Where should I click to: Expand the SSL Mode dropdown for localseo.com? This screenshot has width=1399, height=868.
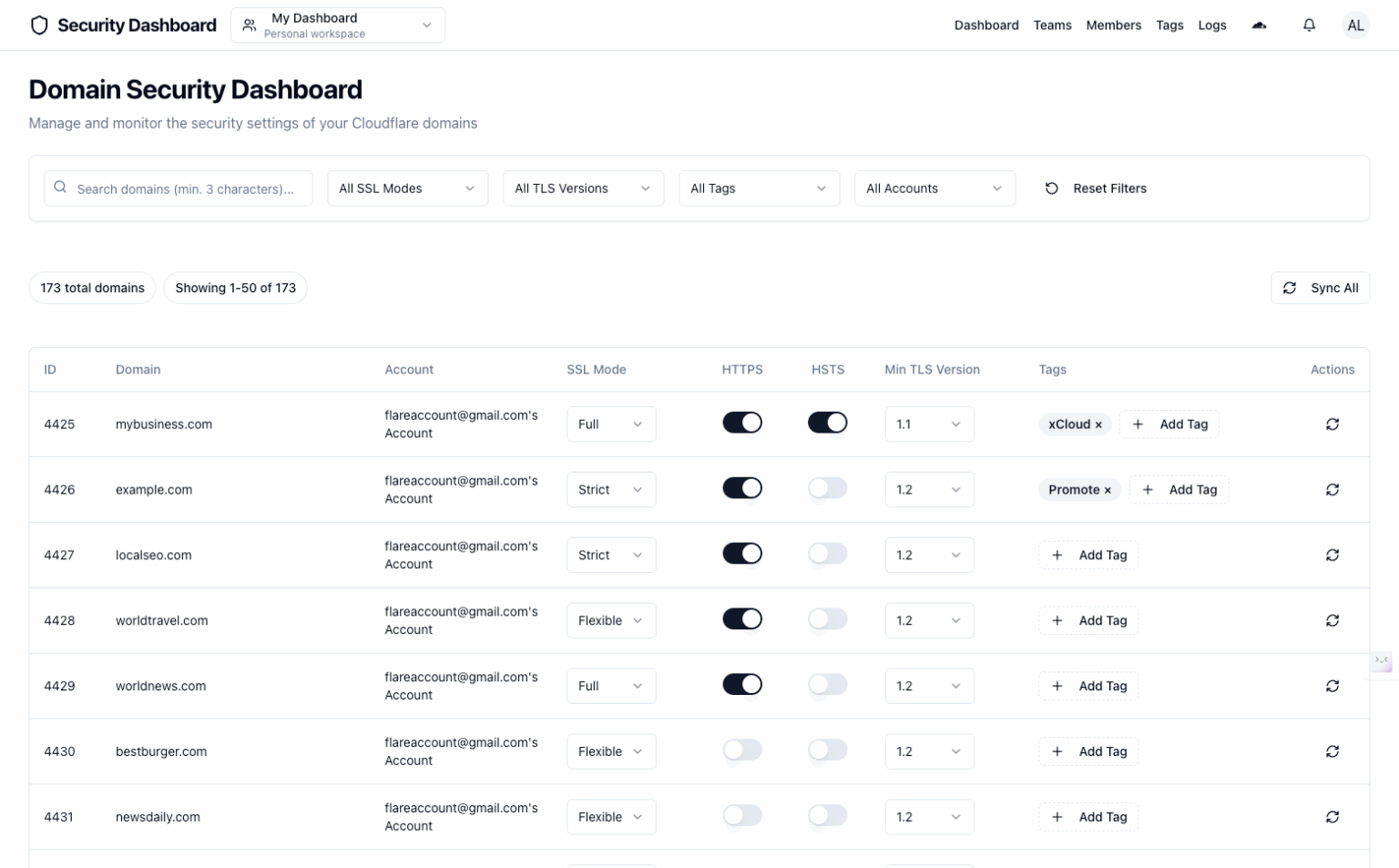click(x=610, y=556)
